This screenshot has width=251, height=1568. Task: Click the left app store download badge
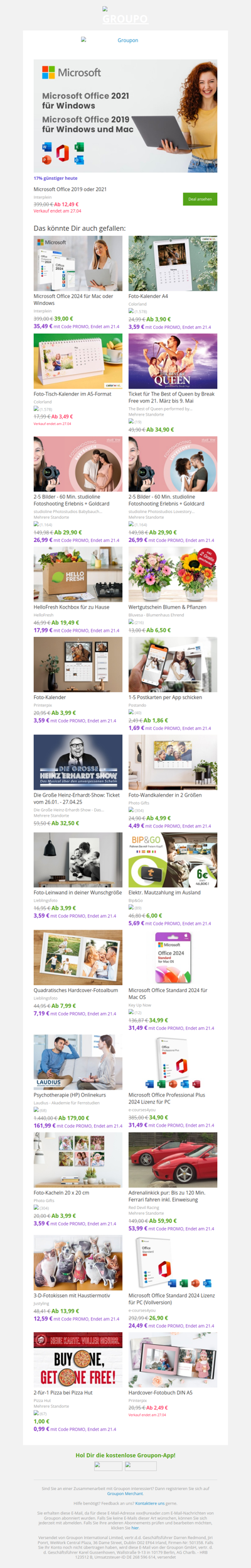pyautogui.click(x=108, y=1466)
